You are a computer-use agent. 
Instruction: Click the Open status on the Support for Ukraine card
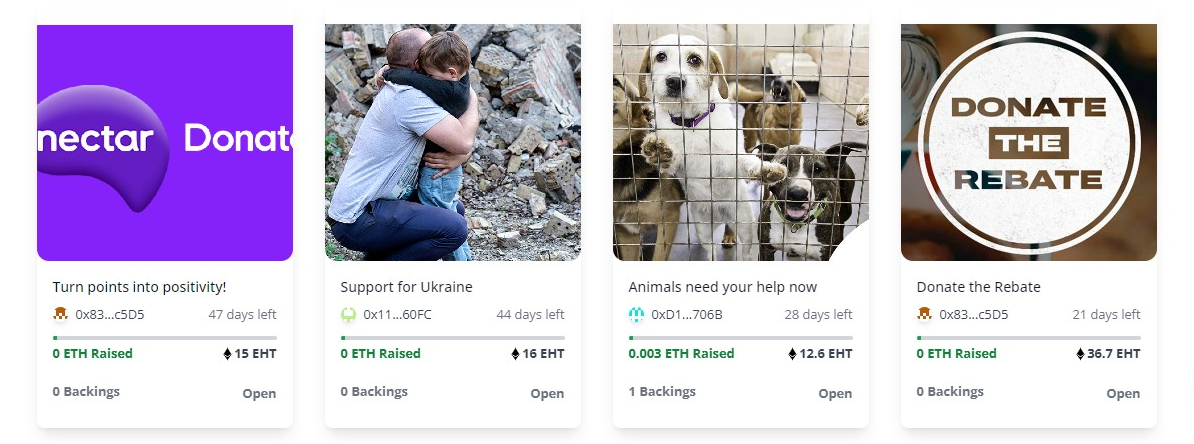click(548, 394)
